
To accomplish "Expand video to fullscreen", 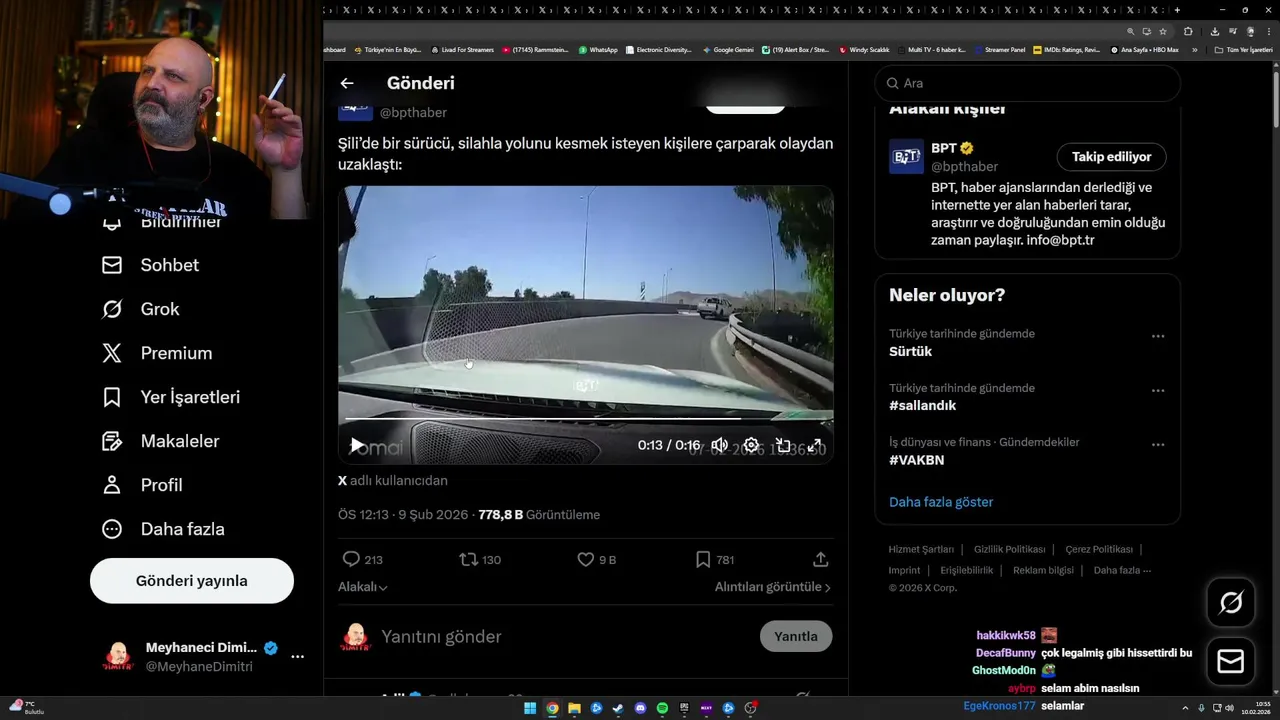I will coord(815,445).
